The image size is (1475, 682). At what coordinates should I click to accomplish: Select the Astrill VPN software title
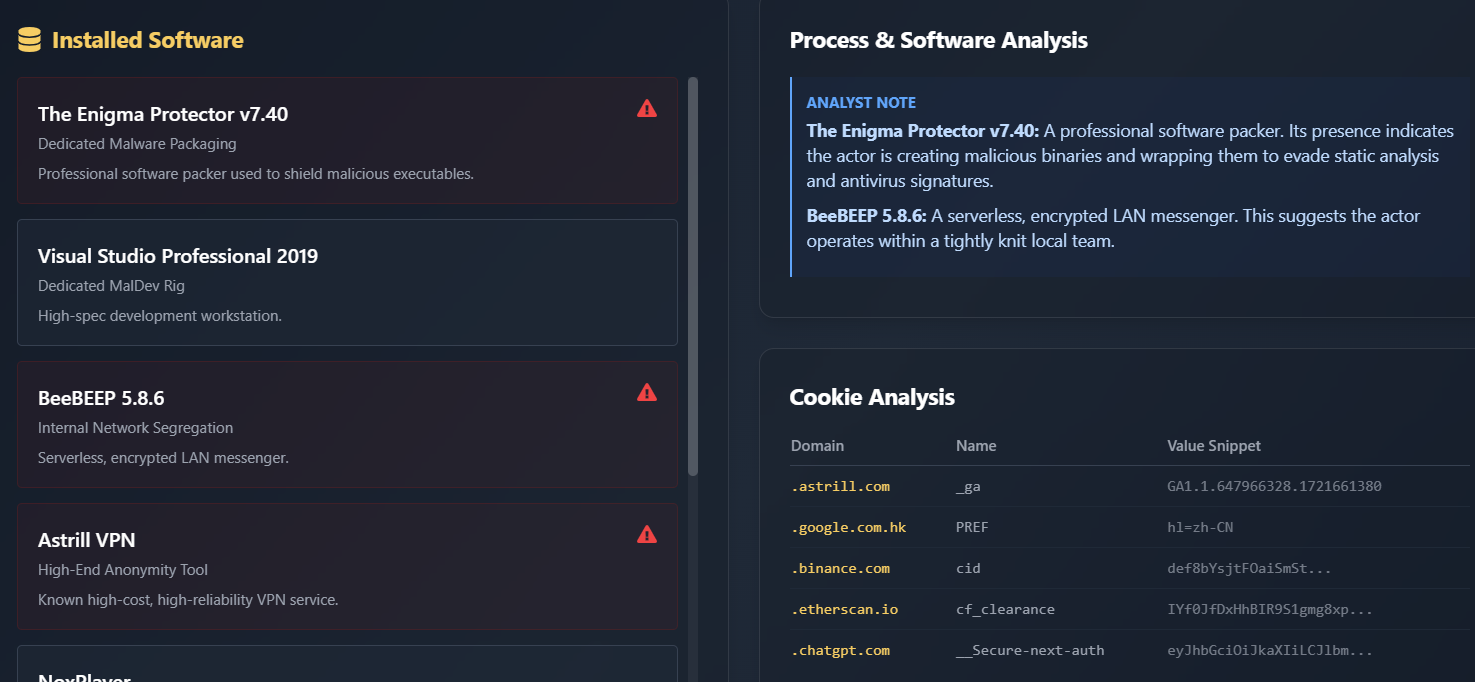(x=87, y=540)
